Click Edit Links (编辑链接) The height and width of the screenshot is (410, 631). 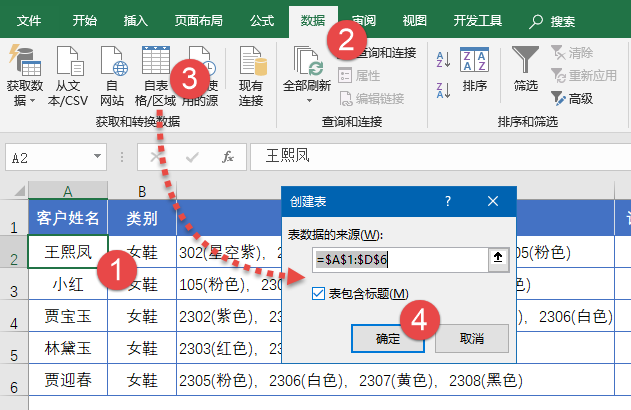[371, 99]
